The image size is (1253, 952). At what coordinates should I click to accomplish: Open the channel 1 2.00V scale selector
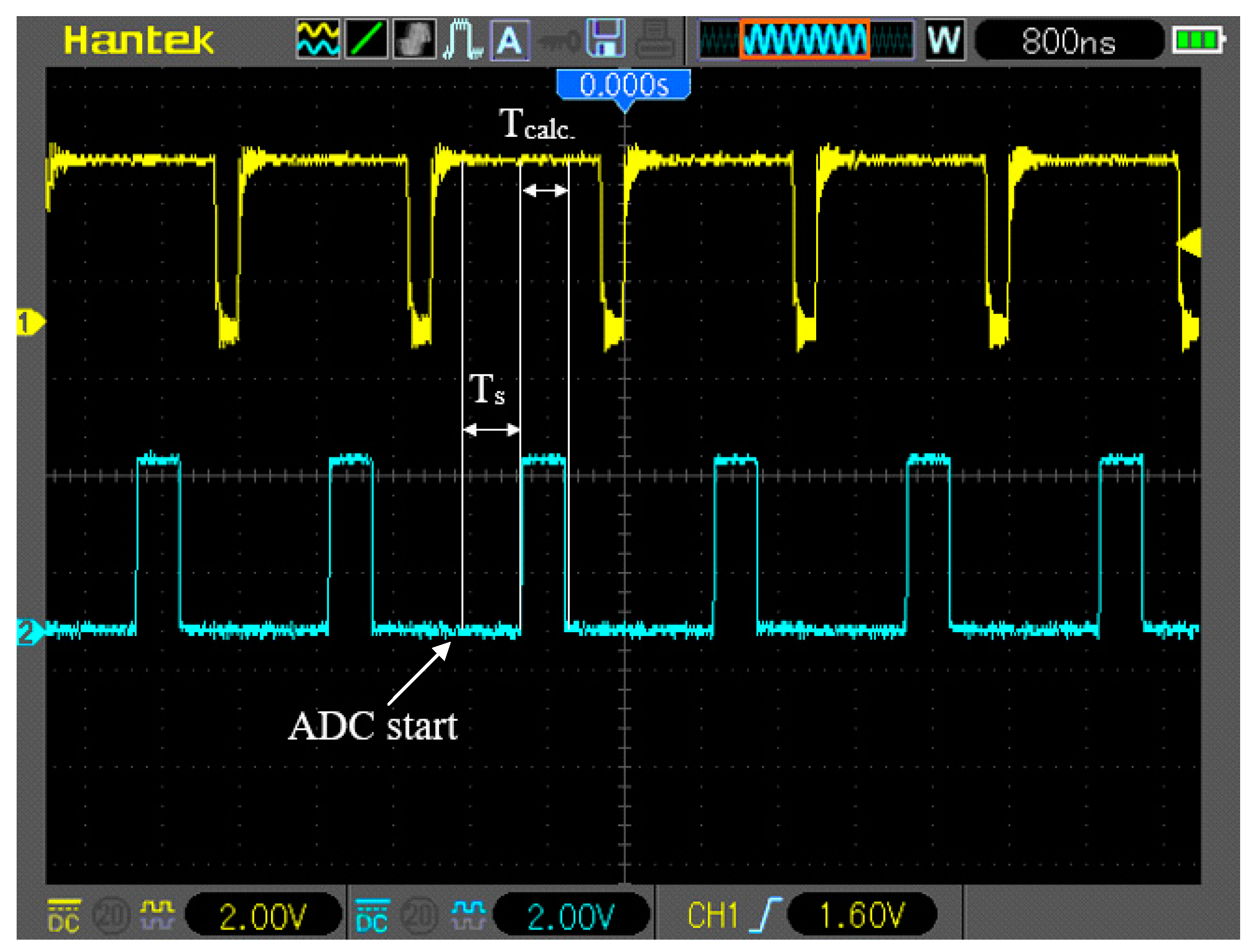pyautogui.click(x=263, y=911)
